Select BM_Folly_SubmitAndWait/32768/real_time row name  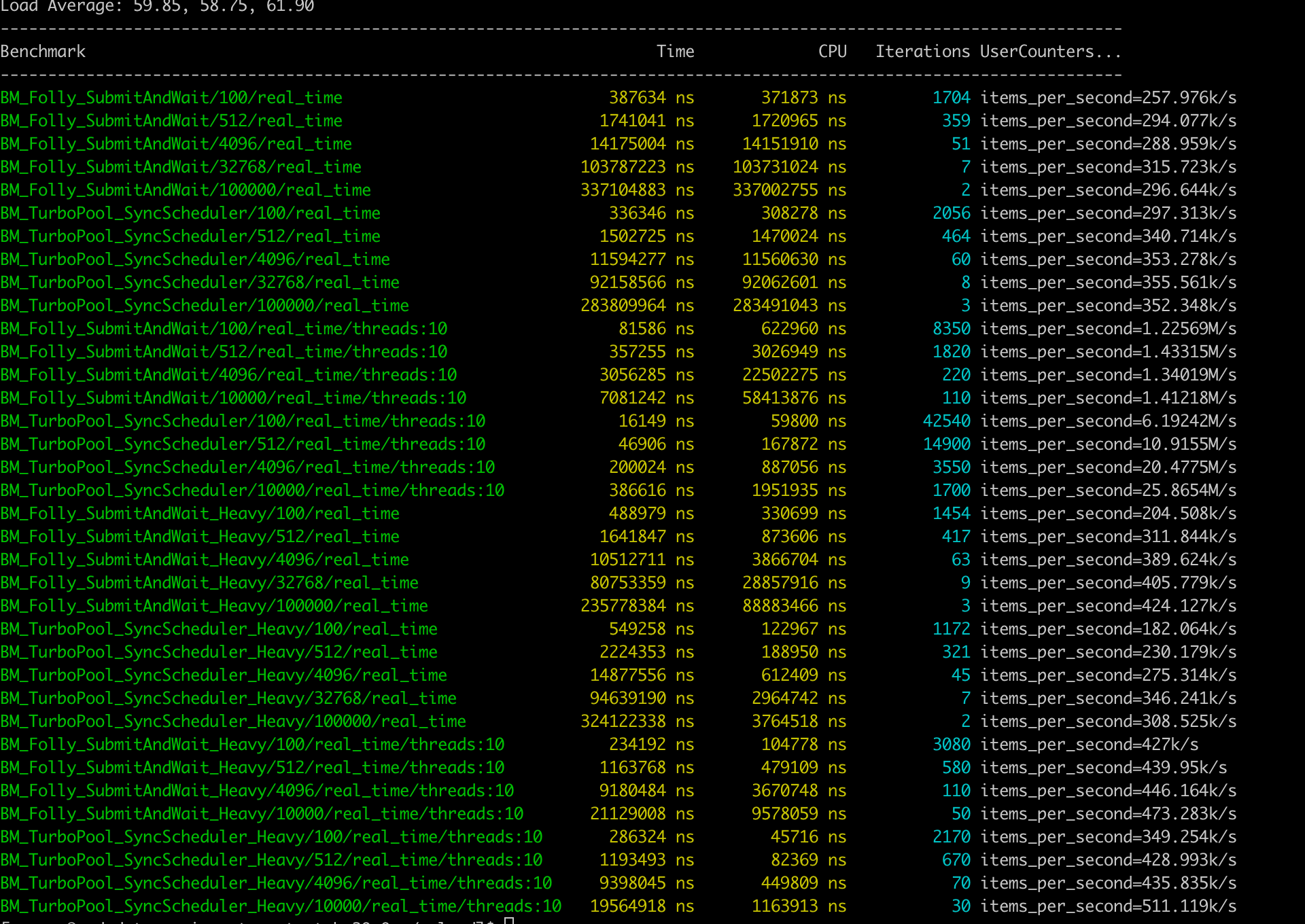[181, 167]
